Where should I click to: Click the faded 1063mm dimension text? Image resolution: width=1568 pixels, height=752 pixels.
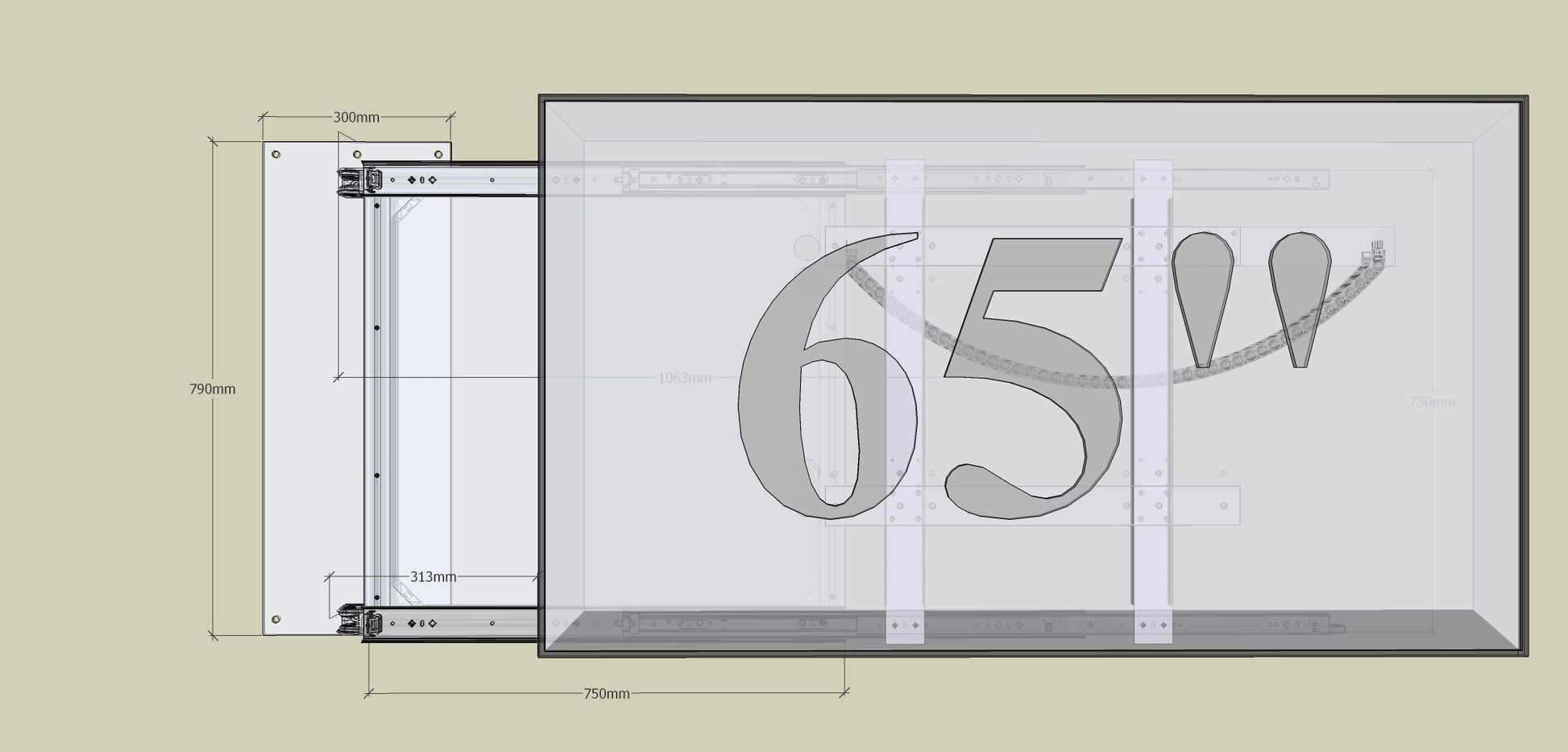point(684,378)
